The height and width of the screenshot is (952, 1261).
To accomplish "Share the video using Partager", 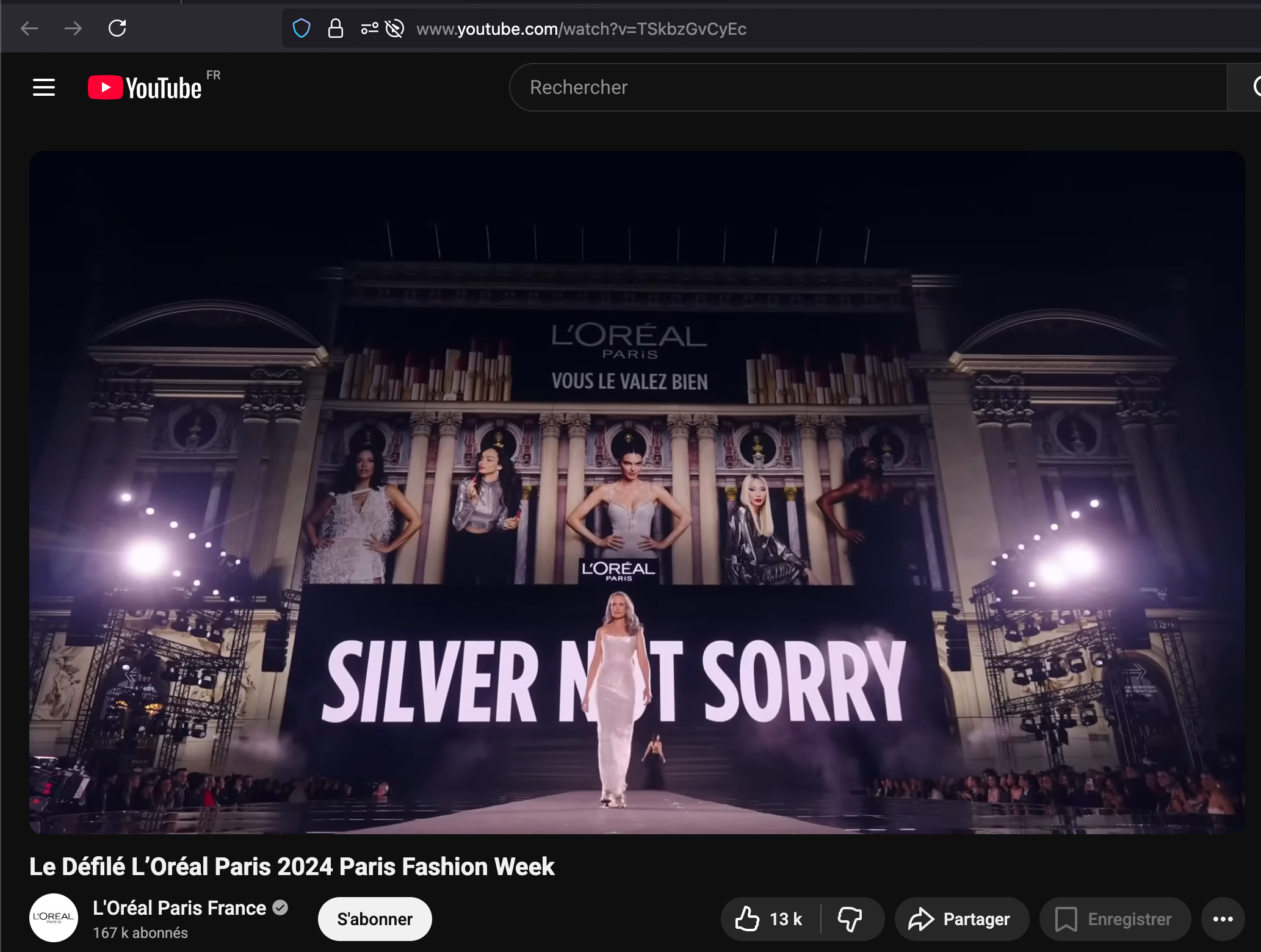I will pyautogui.click(x=961, y=919).
